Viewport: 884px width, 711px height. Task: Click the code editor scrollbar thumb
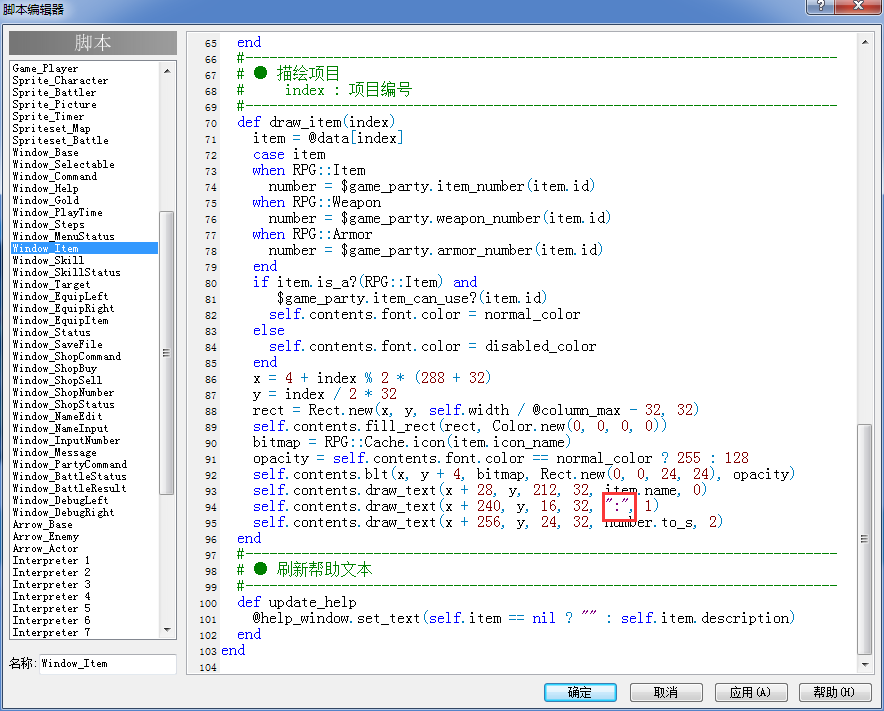(x=864, y=538)
